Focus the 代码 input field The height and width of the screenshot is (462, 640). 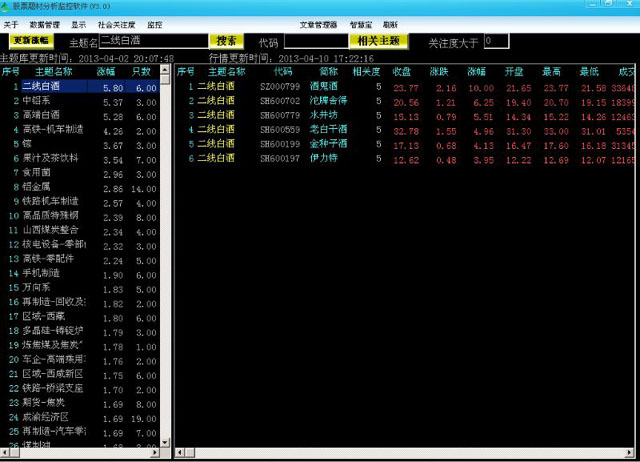click(x=316, y=41)
